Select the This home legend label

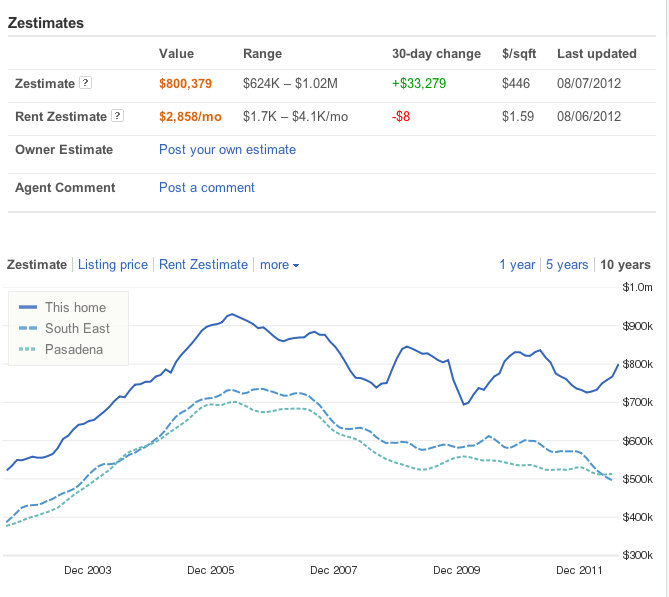pos(76,307)
